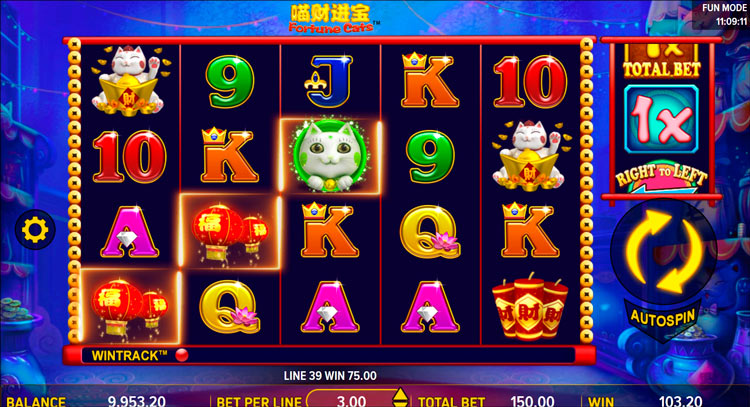
Task: Click the red firecrackers symbol
Action: 529,306
